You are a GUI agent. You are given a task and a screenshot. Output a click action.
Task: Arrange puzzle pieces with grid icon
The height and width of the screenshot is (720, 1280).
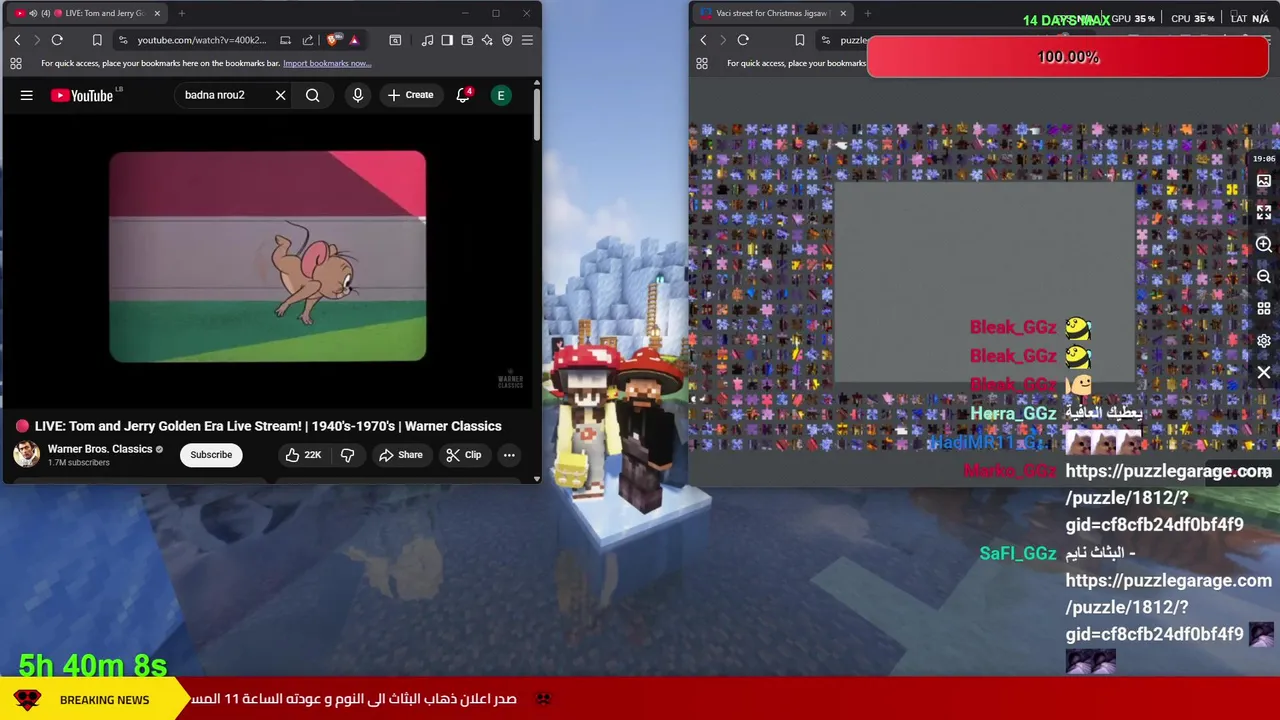(1264, 308)
